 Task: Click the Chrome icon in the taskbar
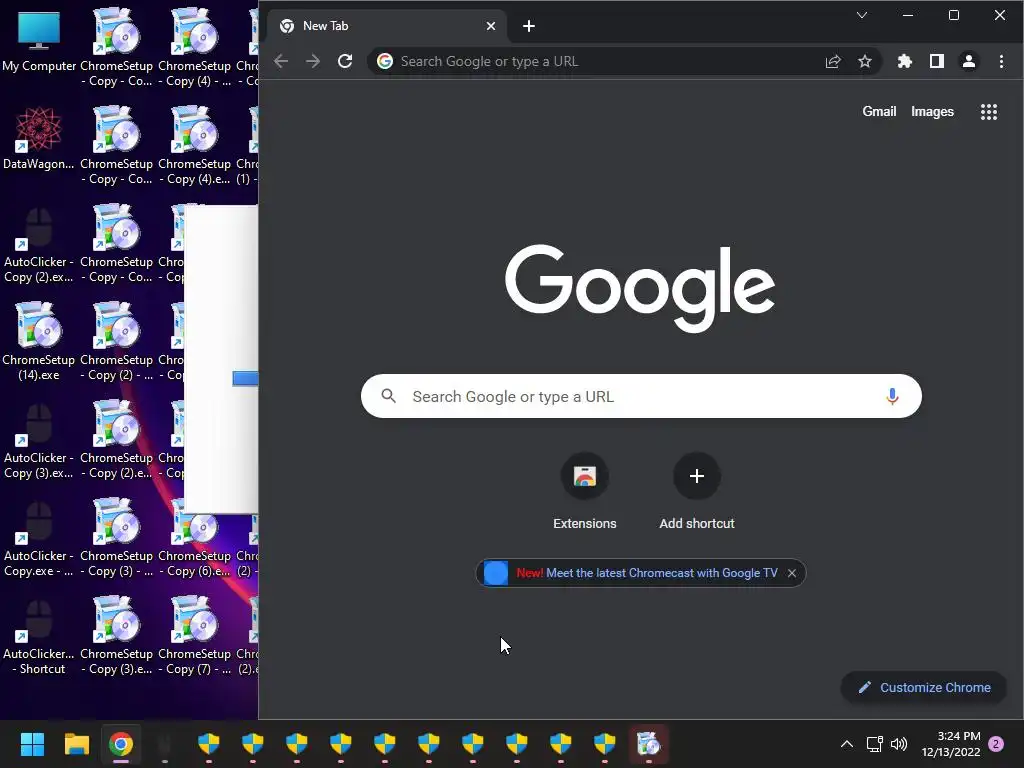coord(121,744)
